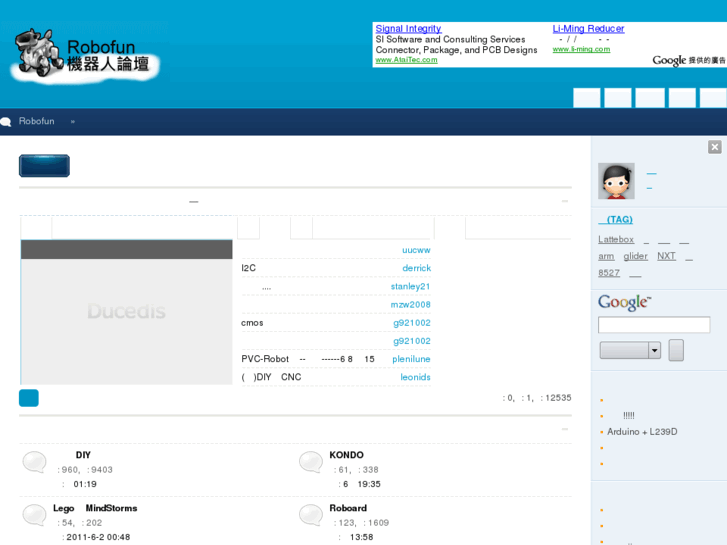The width and height of the screenshot is (727, 545).
Task: Open the KONDO forum title
Action: (346, 455)
